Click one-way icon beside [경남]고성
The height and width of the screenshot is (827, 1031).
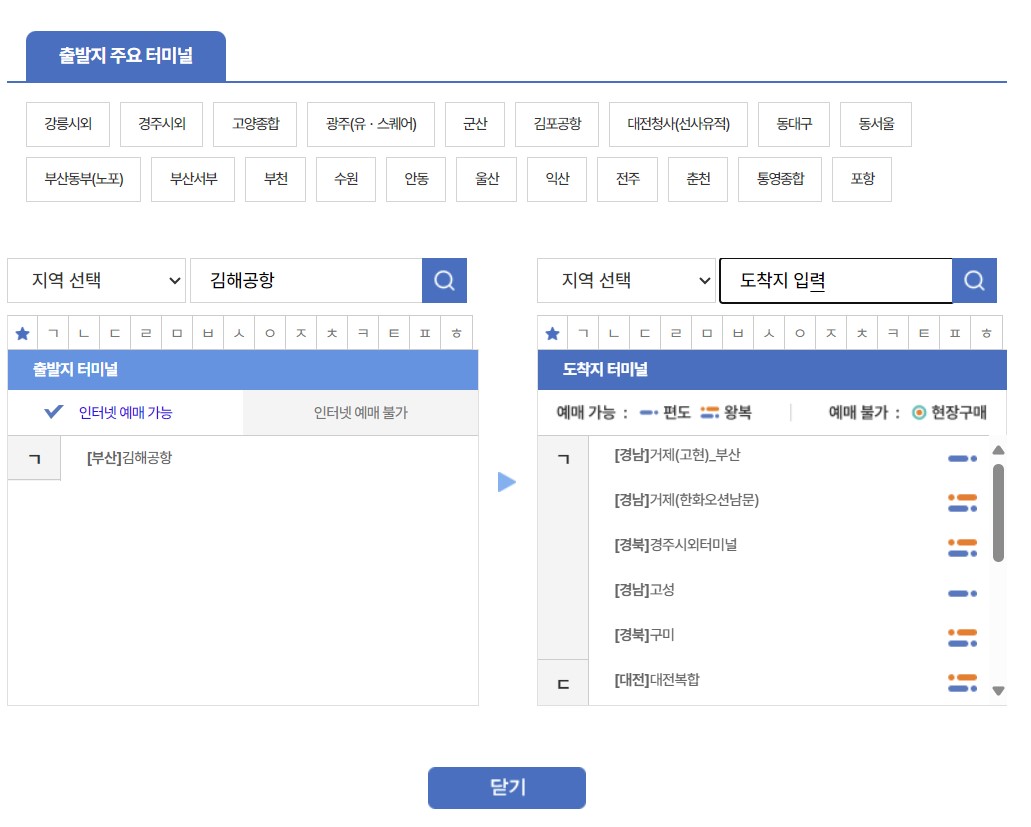pyautogui.click(x=963, y=594)
